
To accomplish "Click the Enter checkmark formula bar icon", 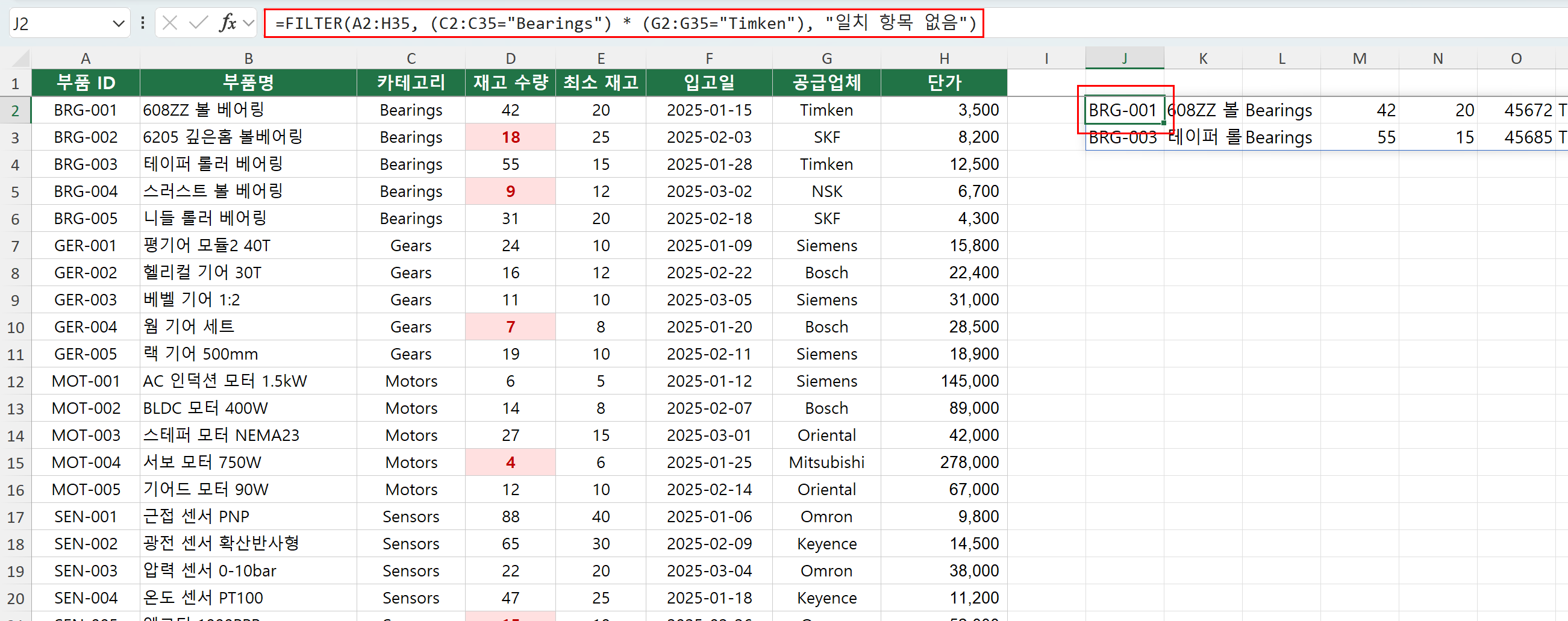I will [x=198, y=23].
